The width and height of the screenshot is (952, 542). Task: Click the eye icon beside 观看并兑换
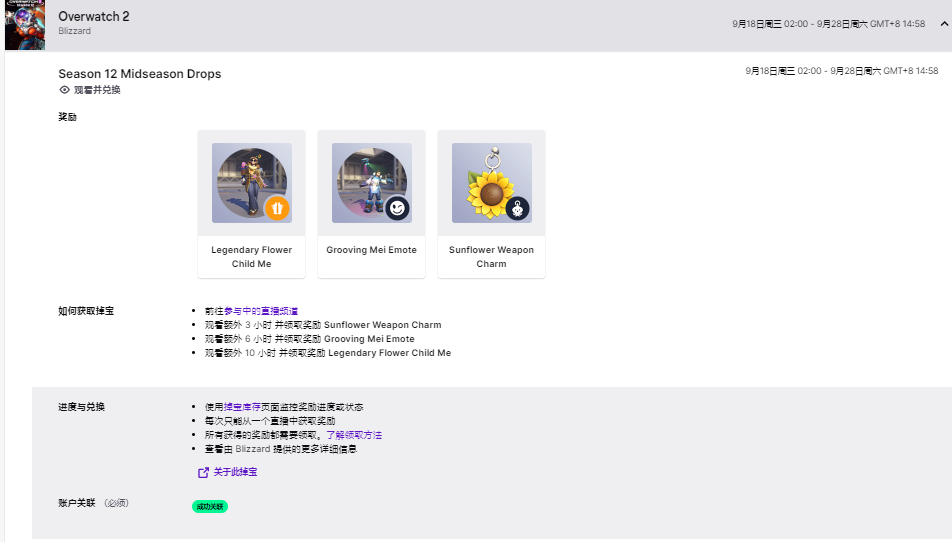coord(65,90)
